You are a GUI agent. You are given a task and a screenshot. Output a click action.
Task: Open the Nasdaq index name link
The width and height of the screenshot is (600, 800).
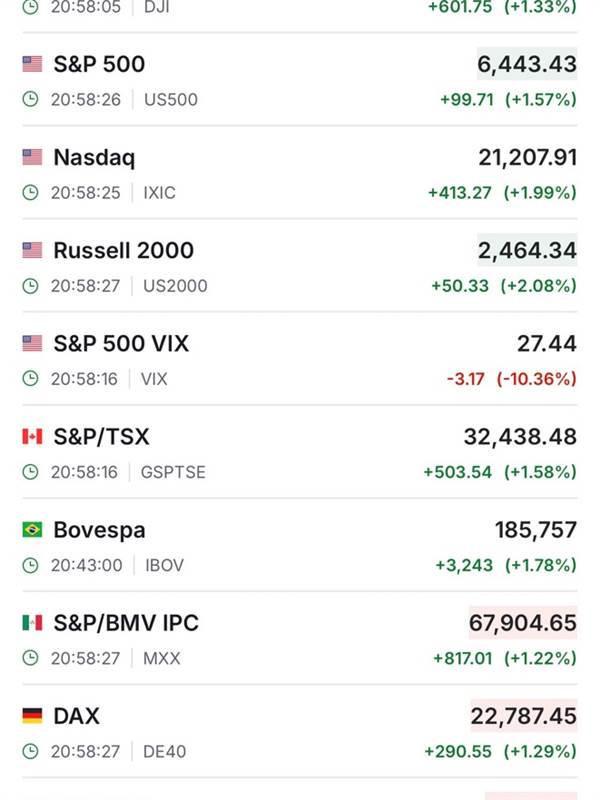[94, 157]
